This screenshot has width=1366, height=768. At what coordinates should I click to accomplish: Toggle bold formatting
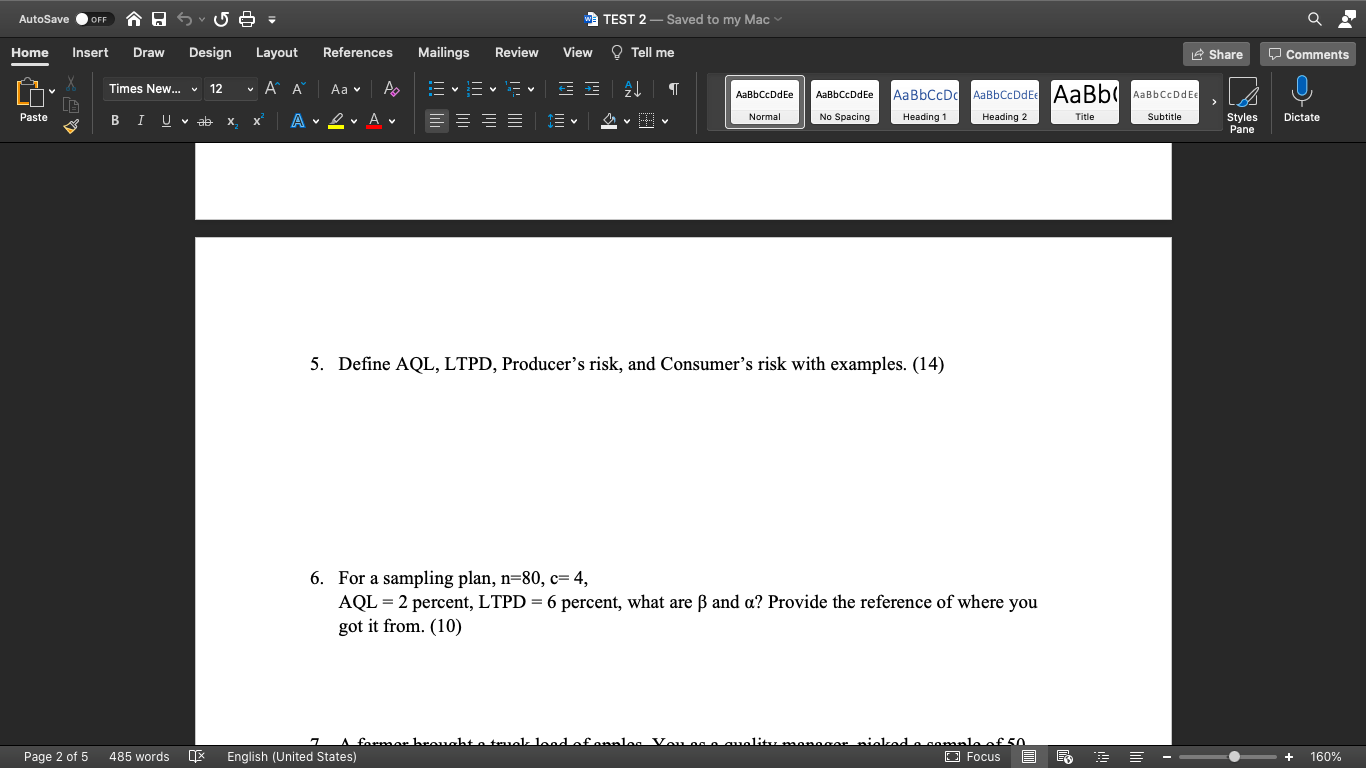pos(114,120)
